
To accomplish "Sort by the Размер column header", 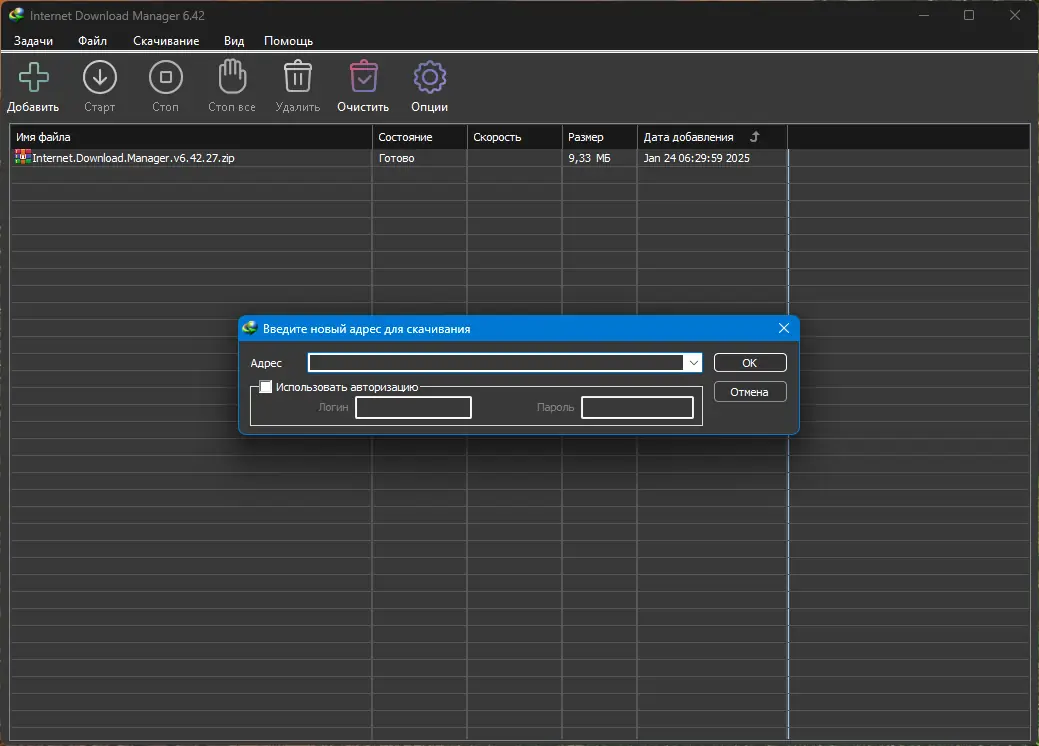I will [599, 136].
